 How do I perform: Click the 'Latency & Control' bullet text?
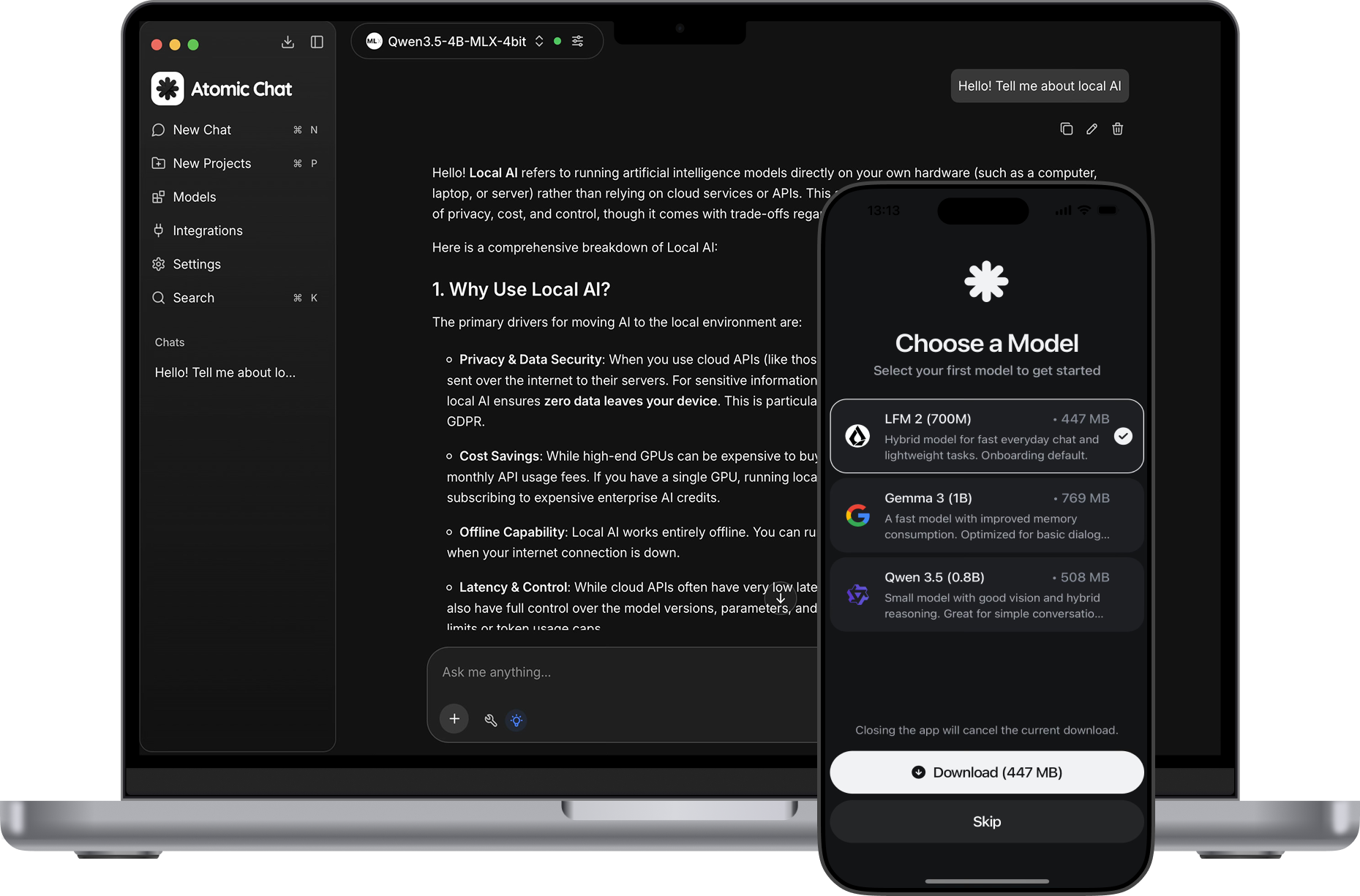(513, 587)
